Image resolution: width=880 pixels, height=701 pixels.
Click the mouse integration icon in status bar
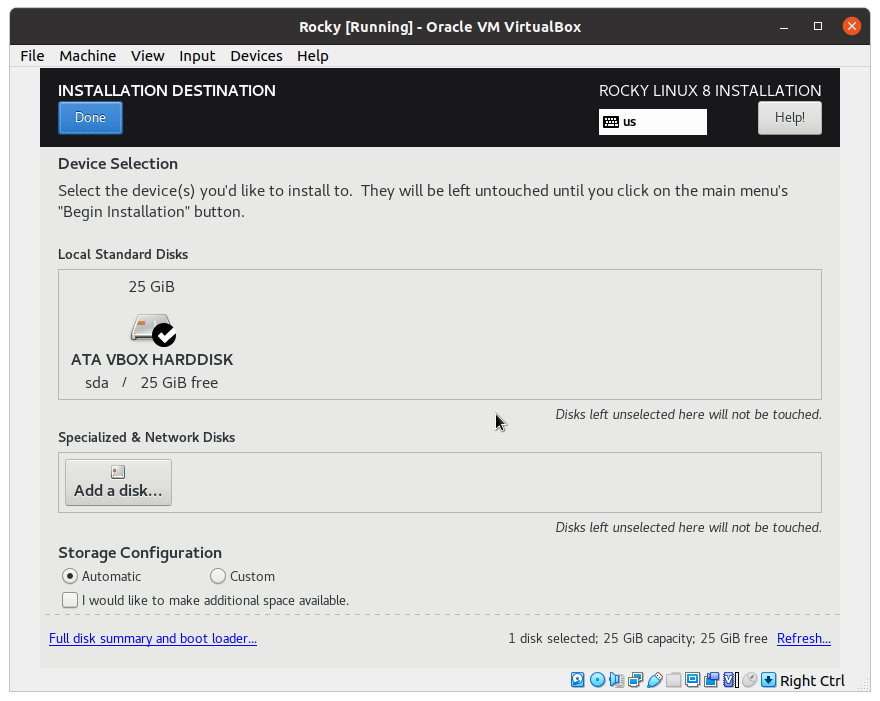click(750, 680)
